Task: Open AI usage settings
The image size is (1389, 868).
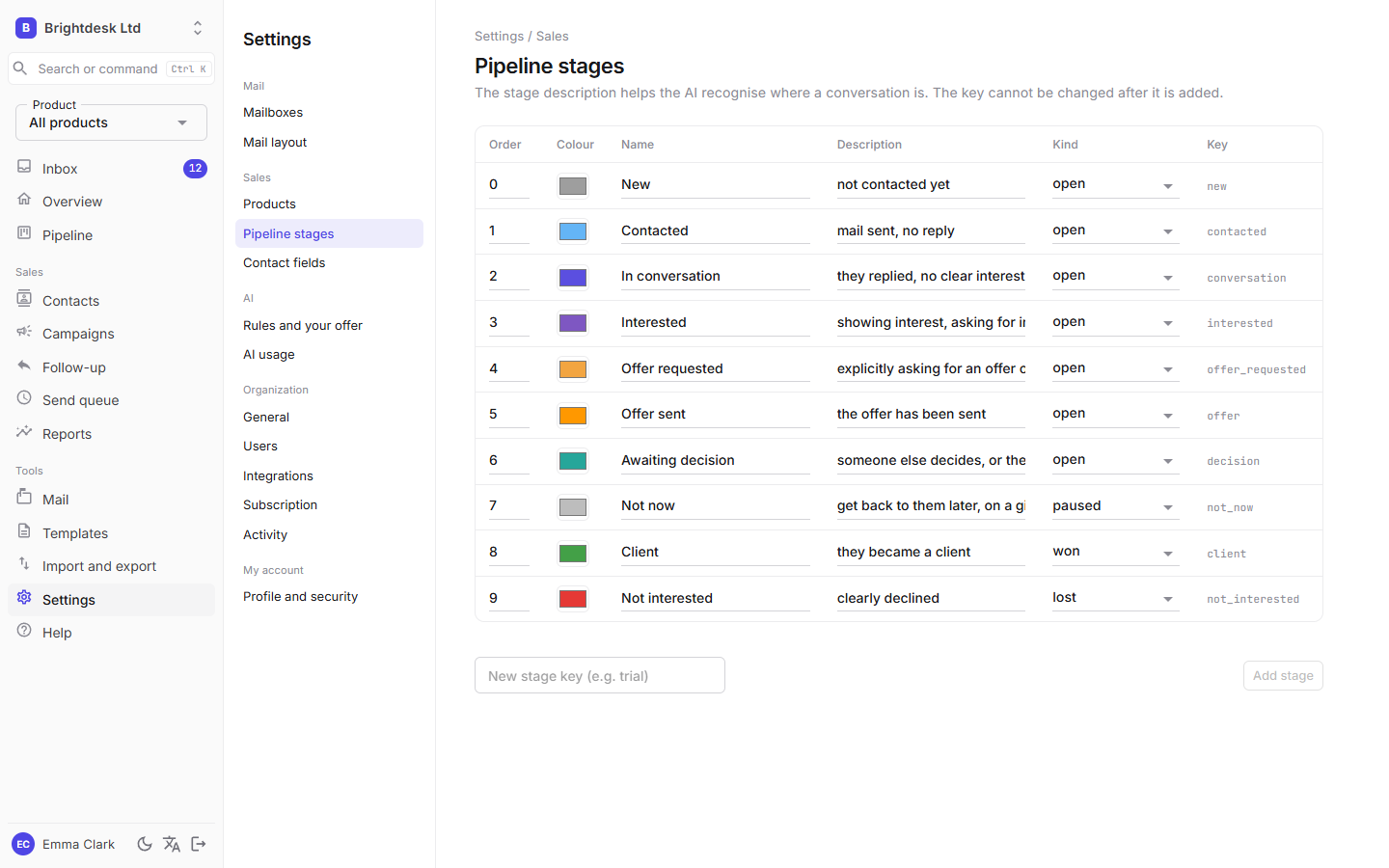Action: click(x=329, y=354)
